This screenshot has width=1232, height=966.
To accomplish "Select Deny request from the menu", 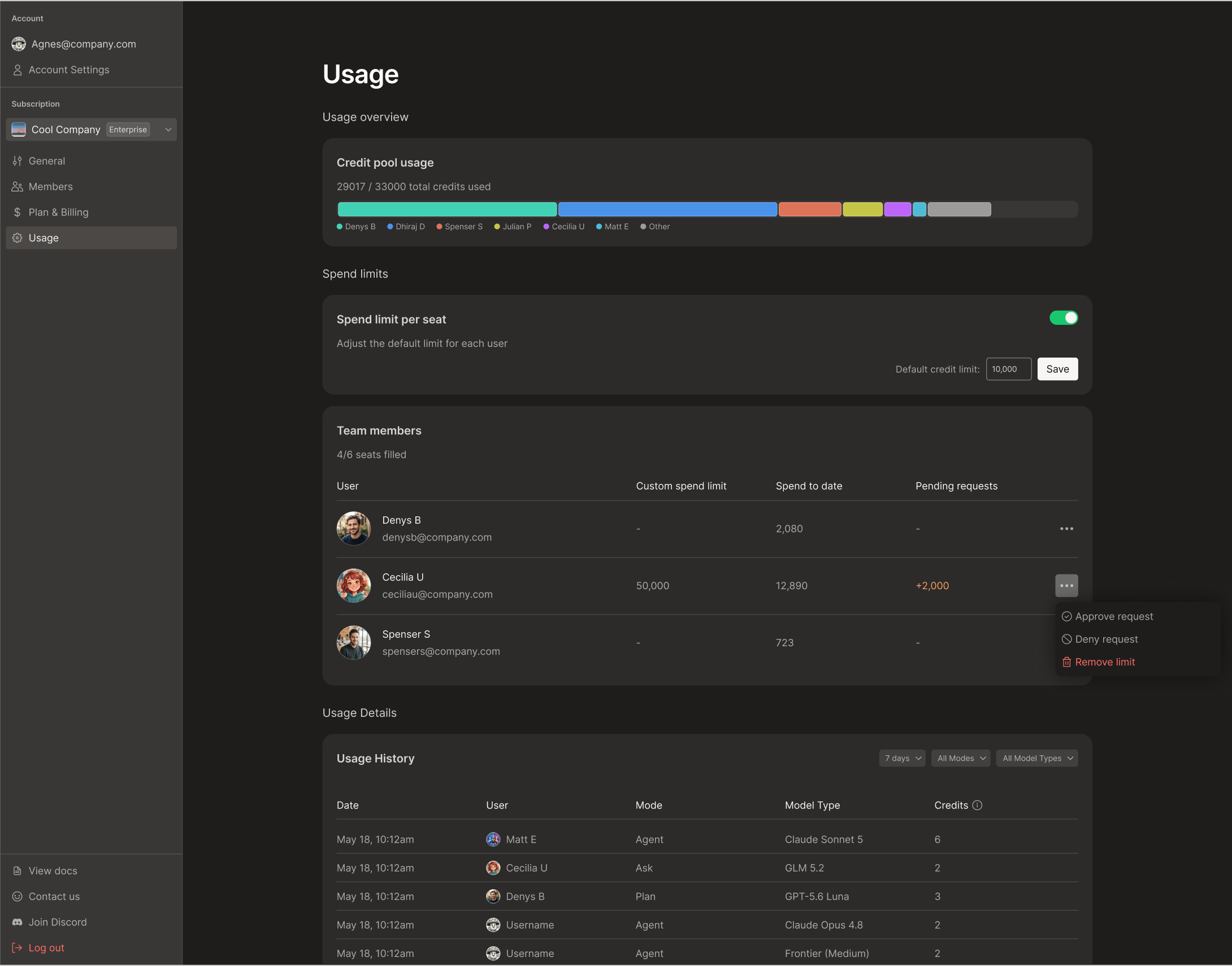I will tap(1137, 639).
